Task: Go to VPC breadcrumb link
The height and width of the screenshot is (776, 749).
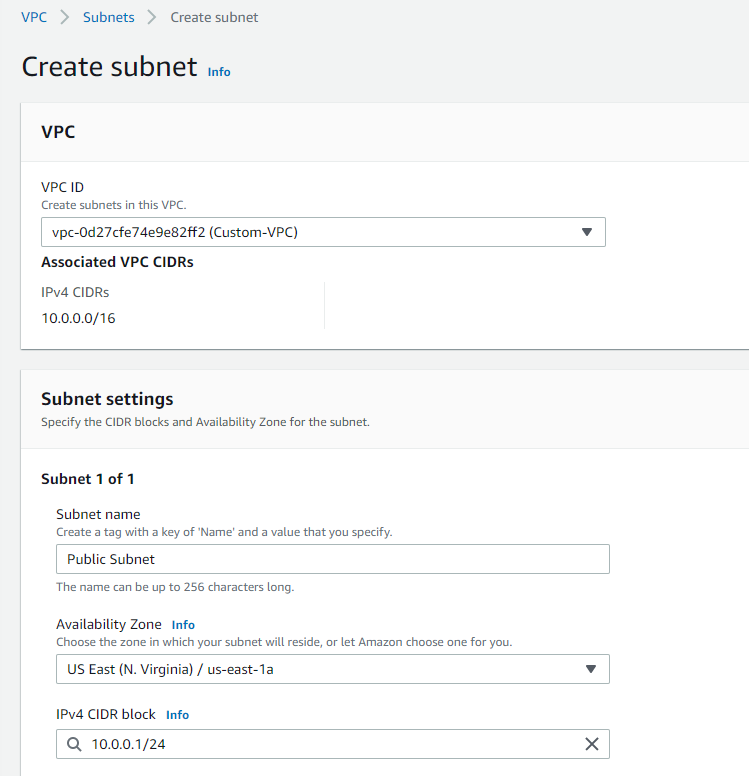Action: pyautogui.click(x=34, y=17)
